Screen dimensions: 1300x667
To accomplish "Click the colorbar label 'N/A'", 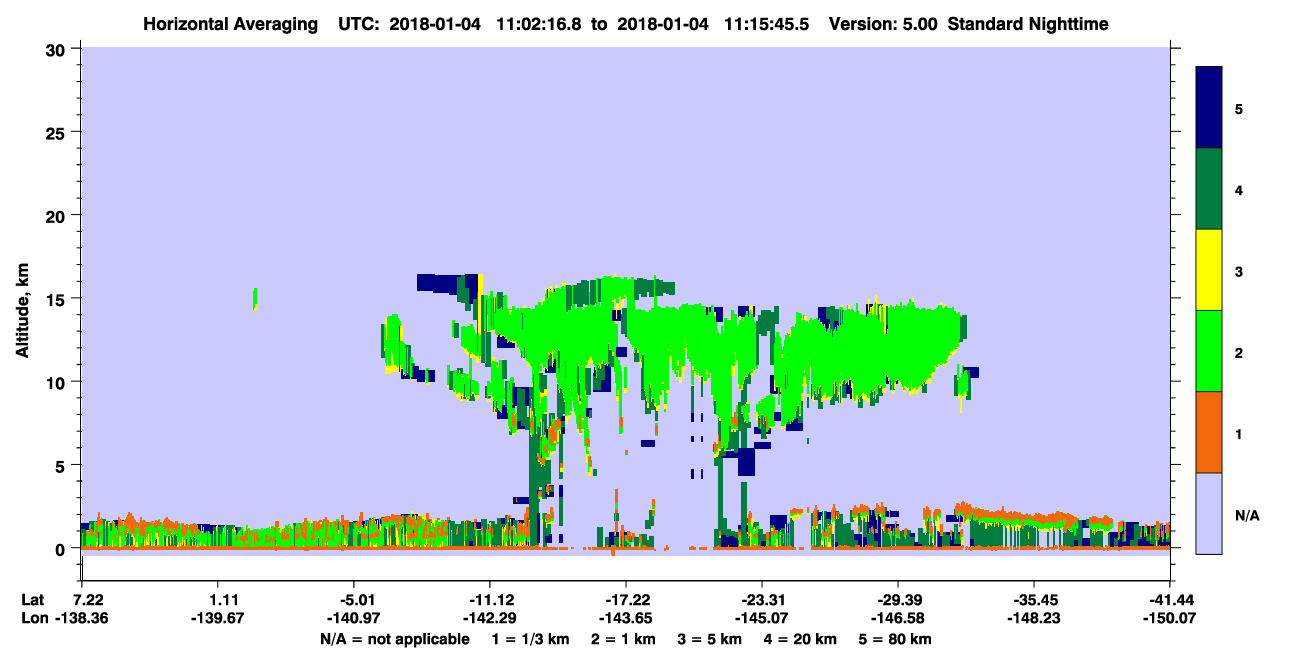I will point(1246,515).
